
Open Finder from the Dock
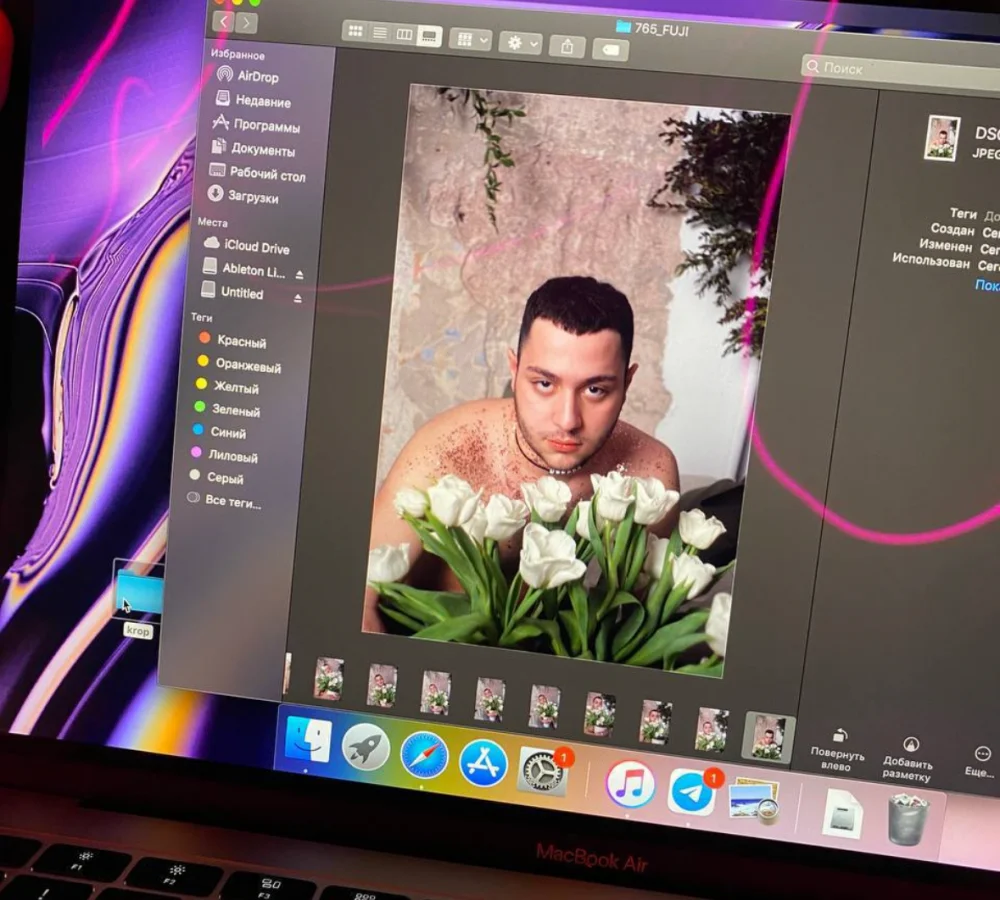point(309,740)
